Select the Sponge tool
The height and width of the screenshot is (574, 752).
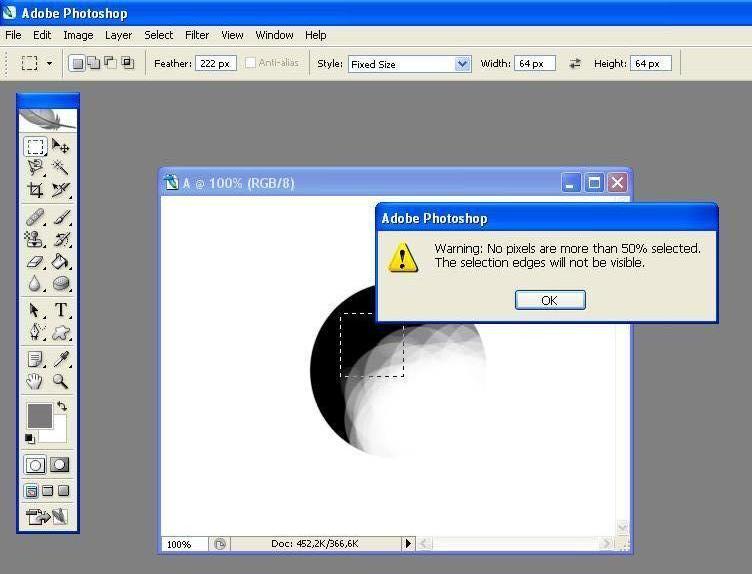coord(61,283)
